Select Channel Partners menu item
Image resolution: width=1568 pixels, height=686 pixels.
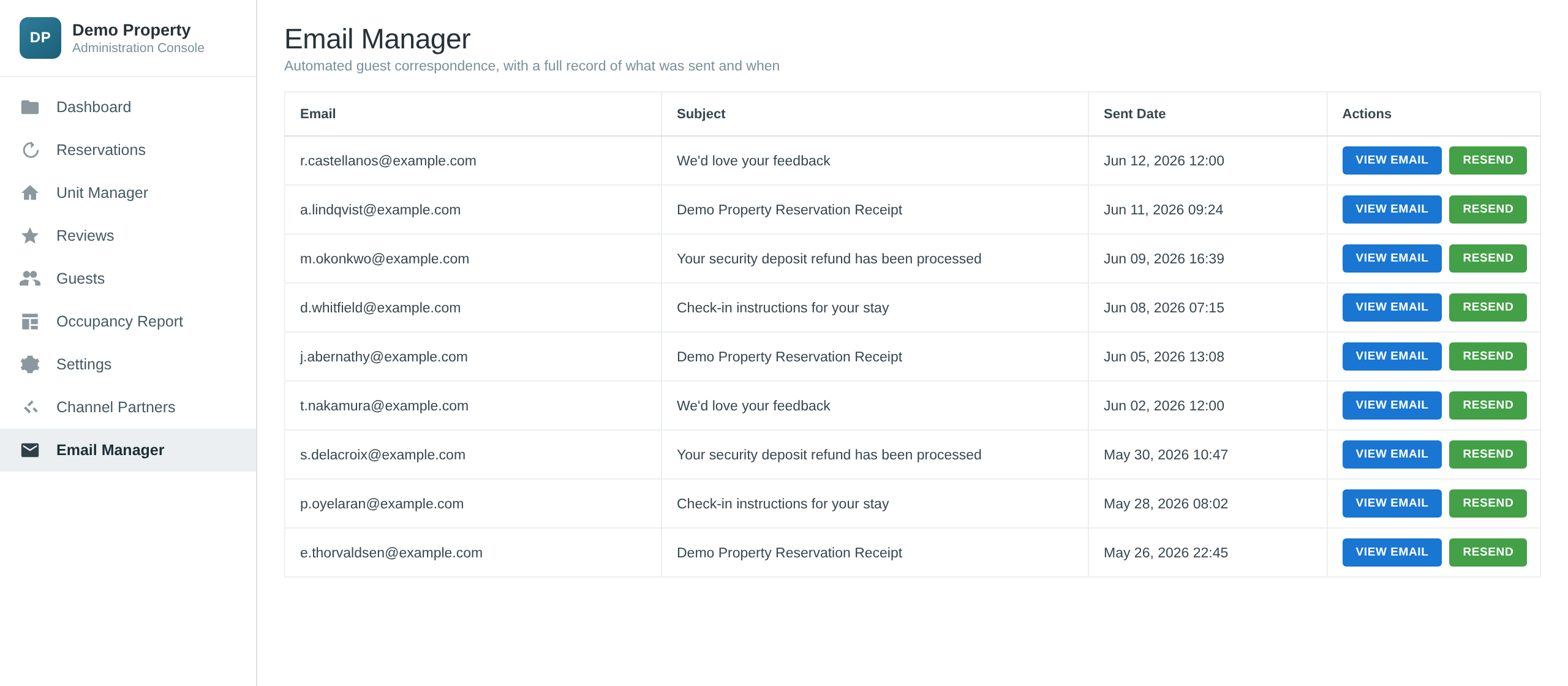(128, 407)
